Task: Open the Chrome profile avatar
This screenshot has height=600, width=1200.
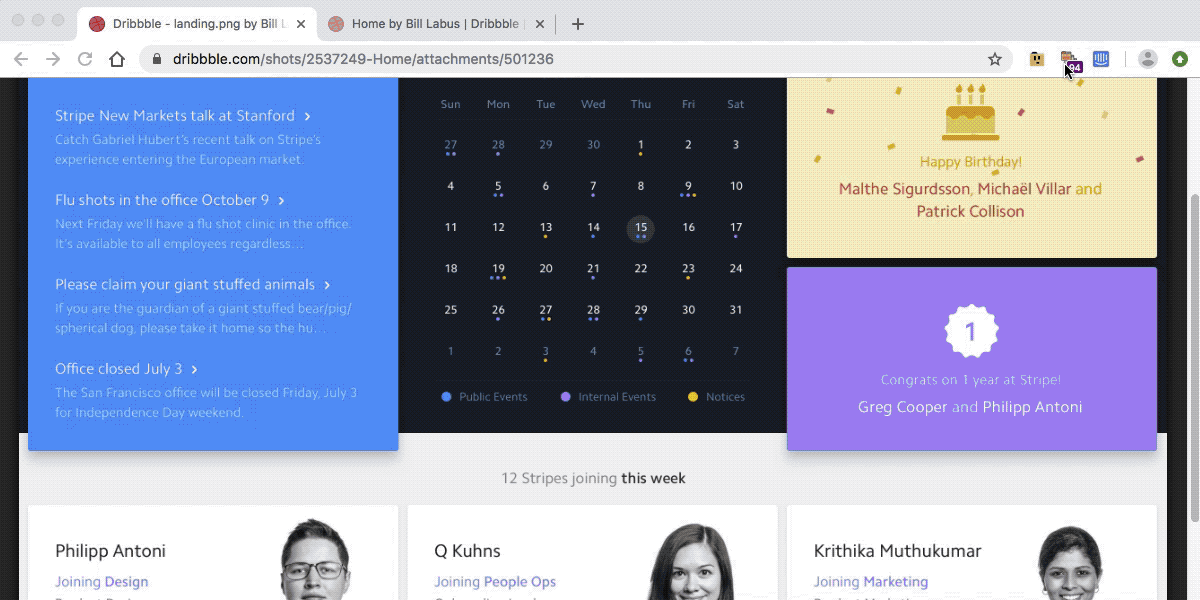Action: 1148,59
